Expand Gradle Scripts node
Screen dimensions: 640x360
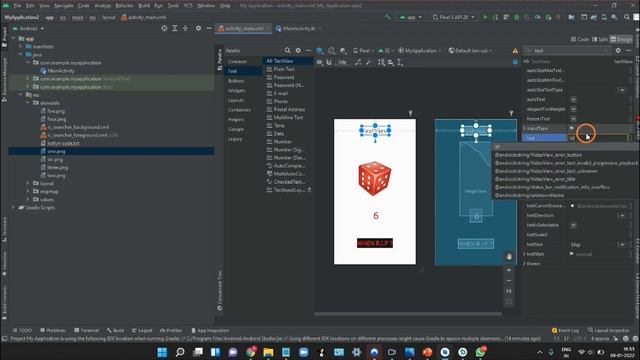point(14,207)
